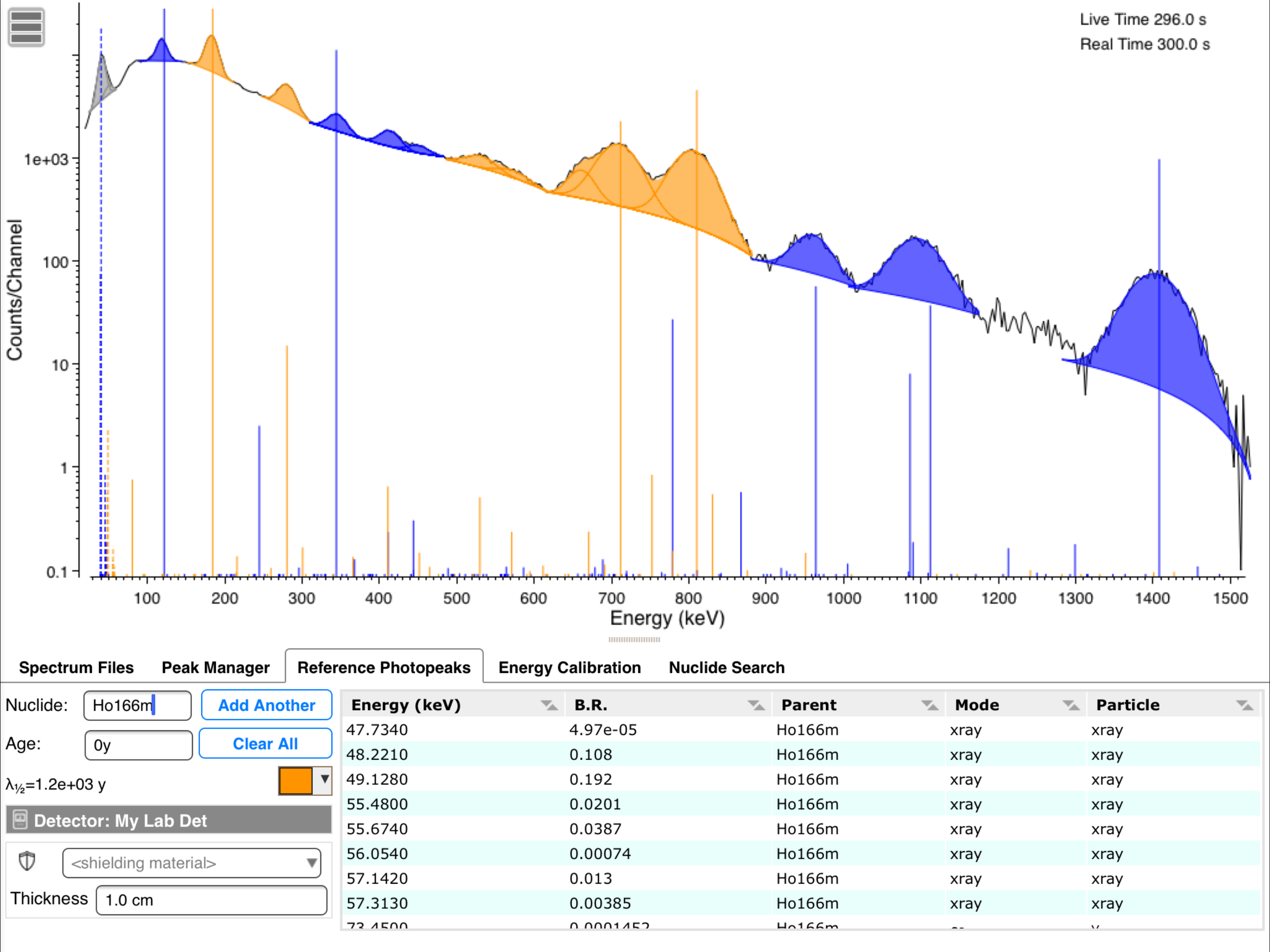The height and width of the screenshot is (952, 1270).
Task: Expand the color picker dropdown arrow
Action: pyautogui.click(x=324, y=780)
